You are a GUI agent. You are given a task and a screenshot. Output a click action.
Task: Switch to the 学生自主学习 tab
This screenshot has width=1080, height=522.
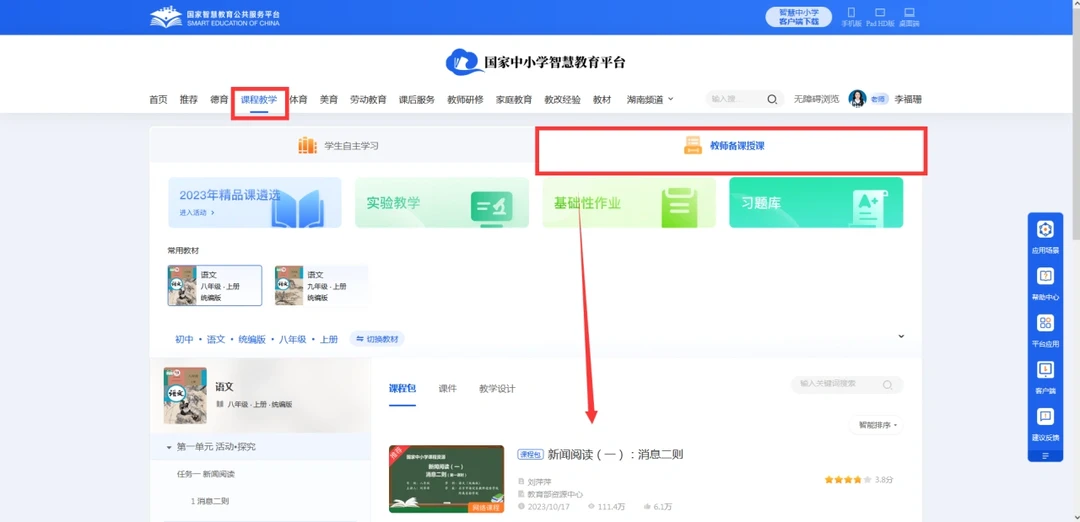[343, 145]
